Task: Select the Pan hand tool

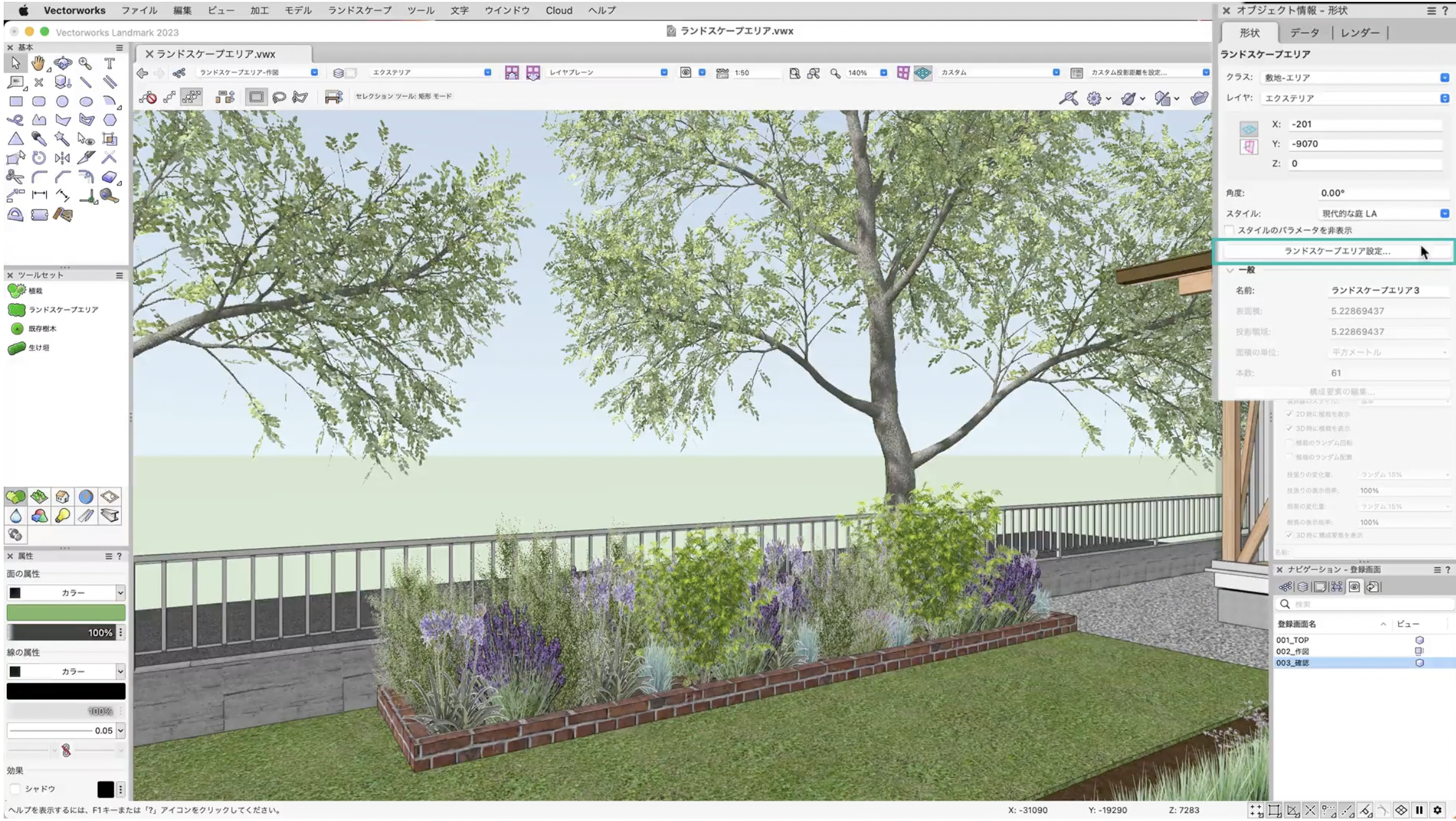Action: [x=39, y=63]
